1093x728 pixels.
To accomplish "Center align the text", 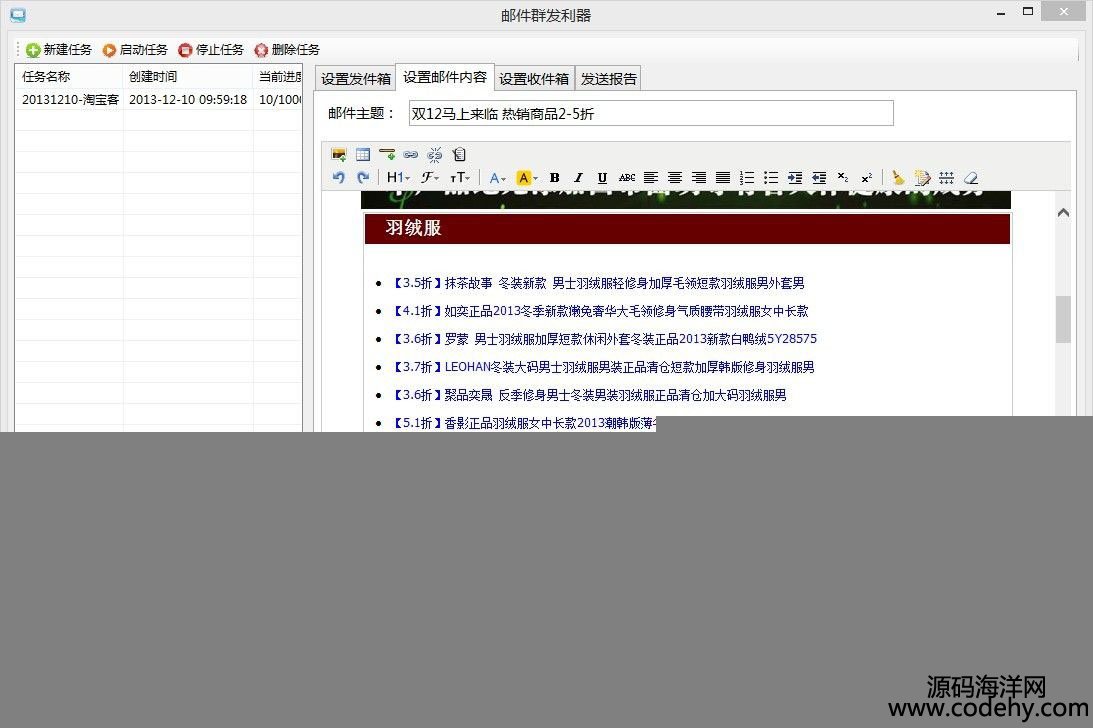I will (675, 178).
